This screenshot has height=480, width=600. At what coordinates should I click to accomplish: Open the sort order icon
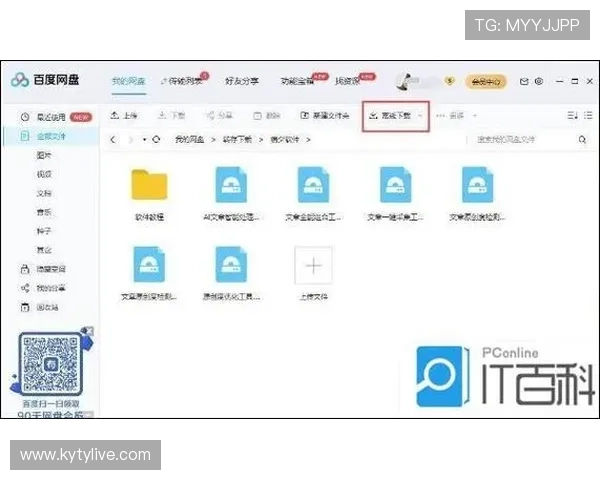pyautogui.click(x=572, y=115)
